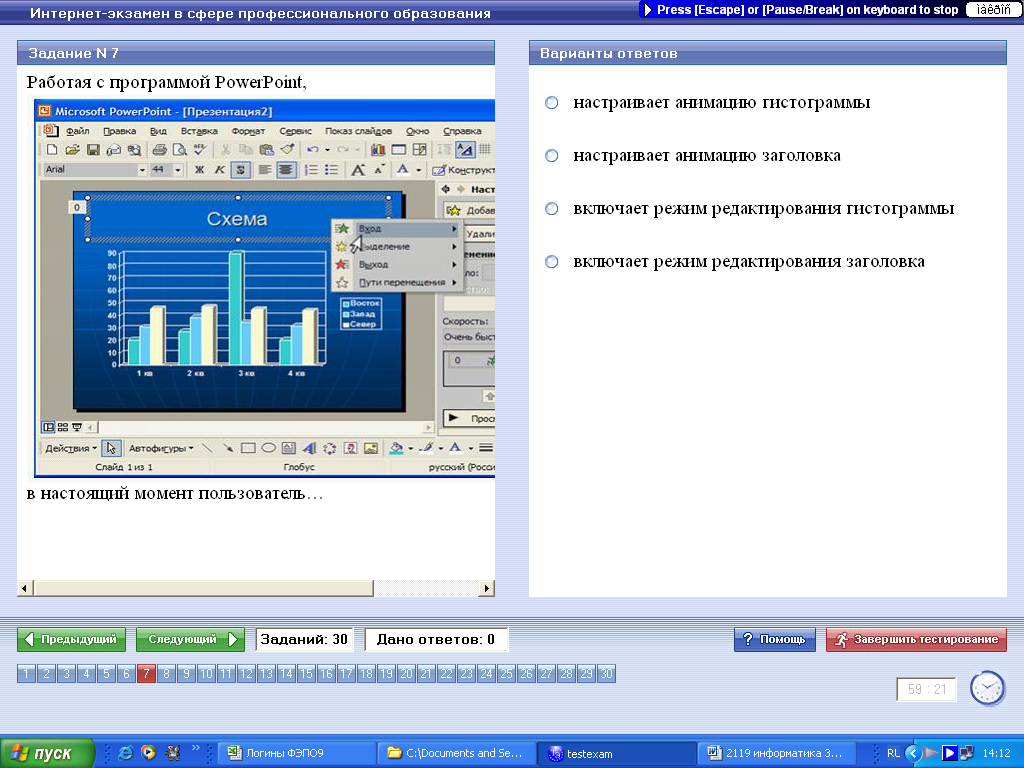The height and width of the screenshot is (768, 1024).
Task: Launch Windows Media Player from quick launch
Action: click(149, 753)
